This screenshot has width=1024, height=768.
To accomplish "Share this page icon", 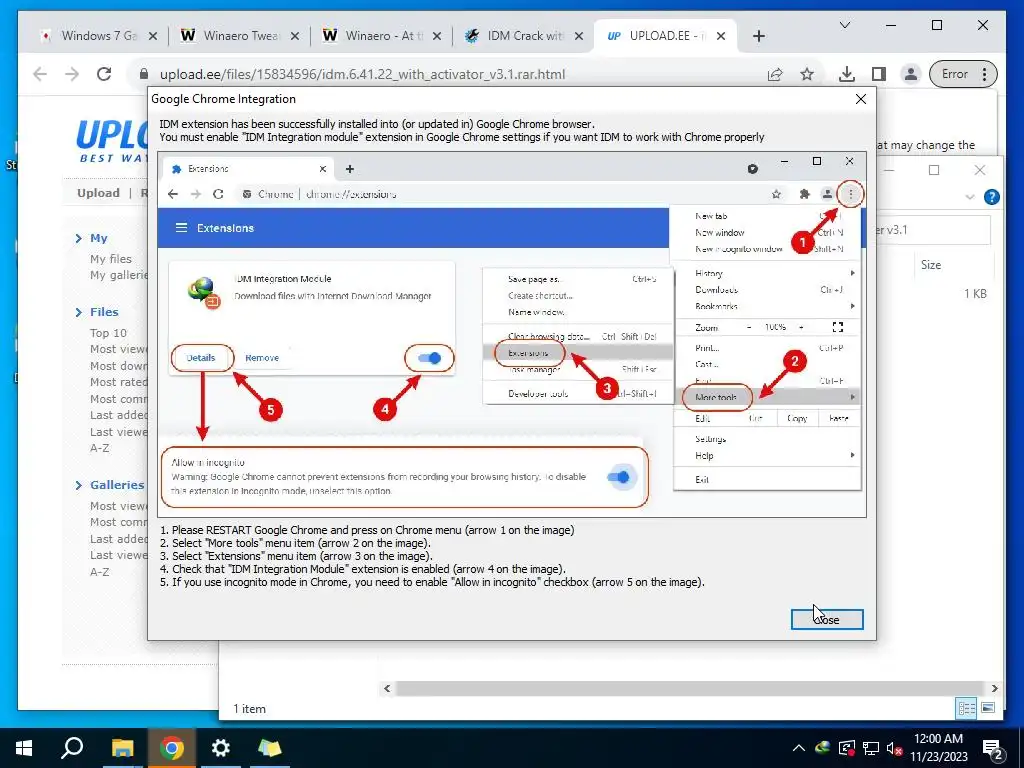I will [775, 74].
